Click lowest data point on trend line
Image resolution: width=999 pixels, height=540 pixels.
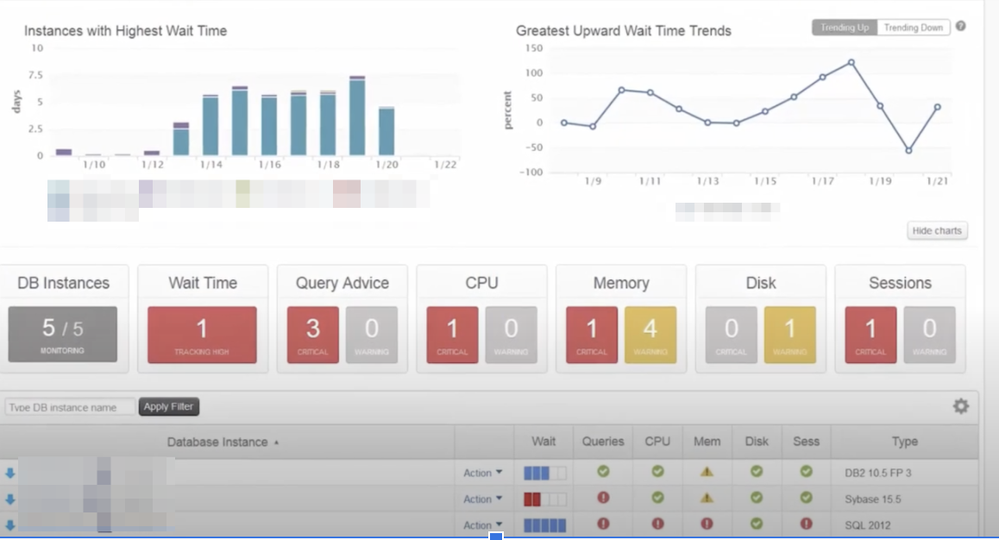click(909, 150)
